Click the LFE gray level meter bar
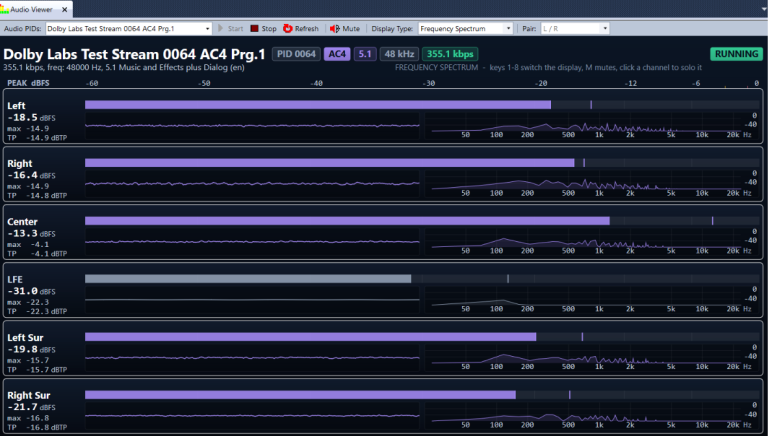The width and height of the screenshot is (768, 436). [248, 279]
